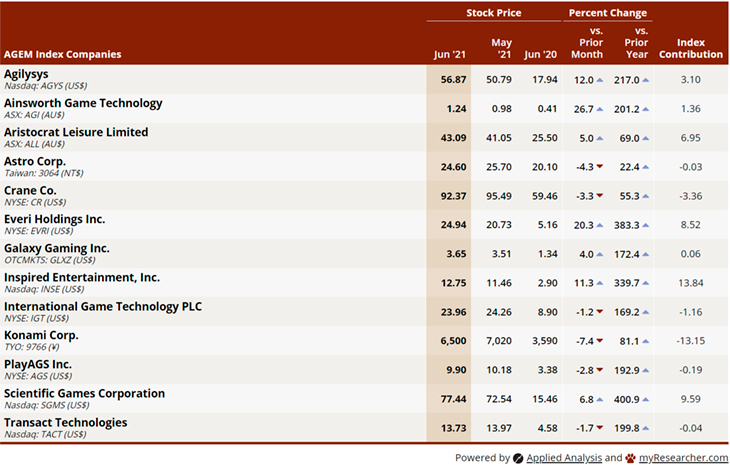The width and height of the screenshot is (730, 474).
Task: Click down arrow beside Astro Corp. -4.3
Action: [x=599, y=167]
